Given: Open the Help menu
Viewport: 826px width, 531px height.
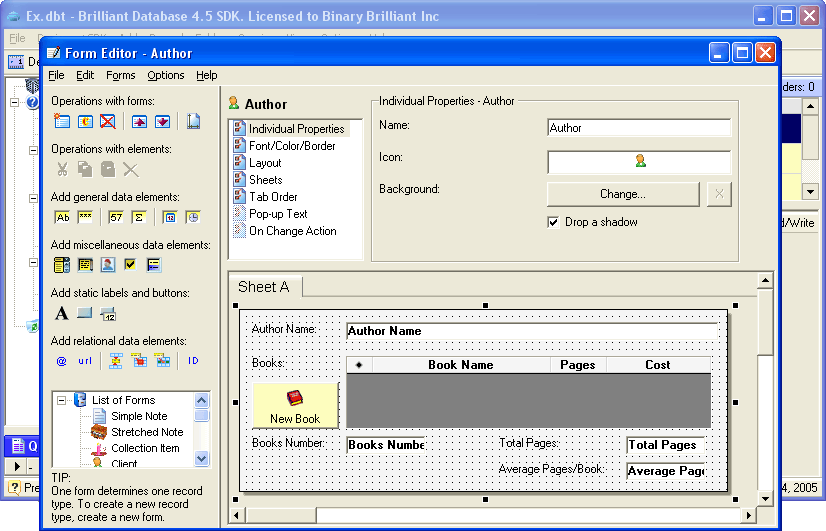Looking at the screenshot, I should [206, 75].
